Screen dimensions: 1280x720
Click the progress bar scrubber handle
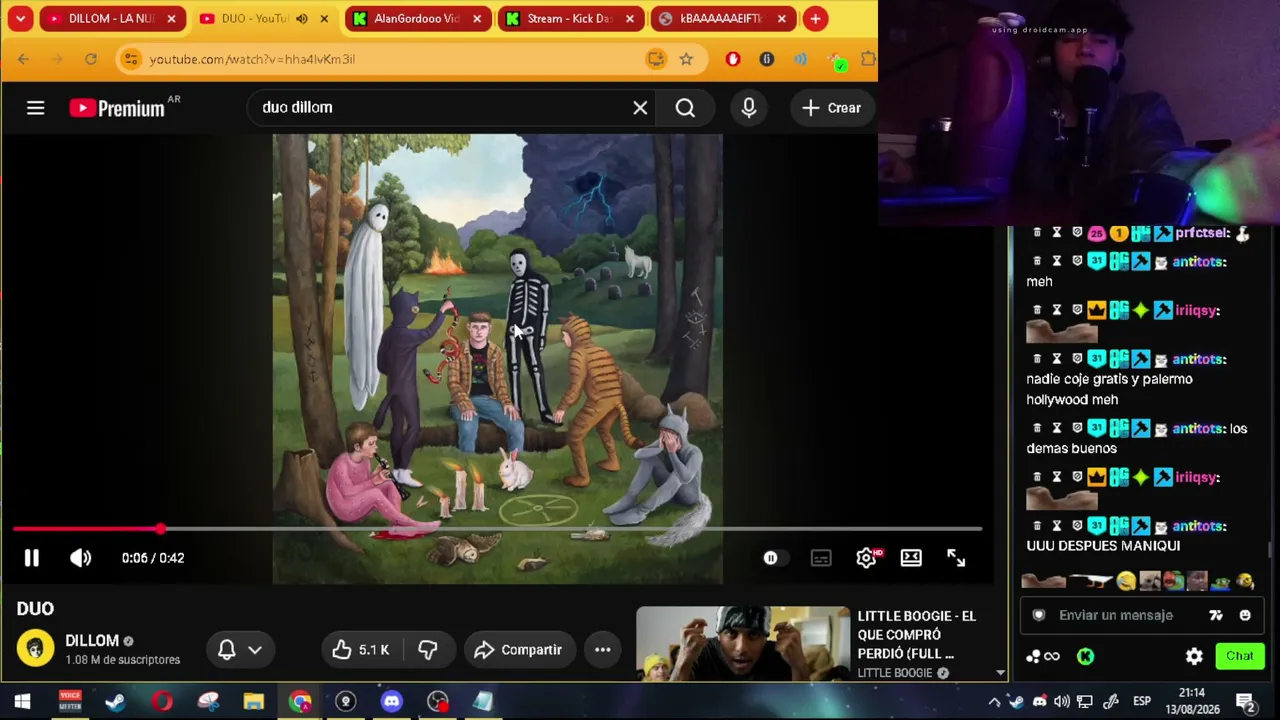point(161,528)
